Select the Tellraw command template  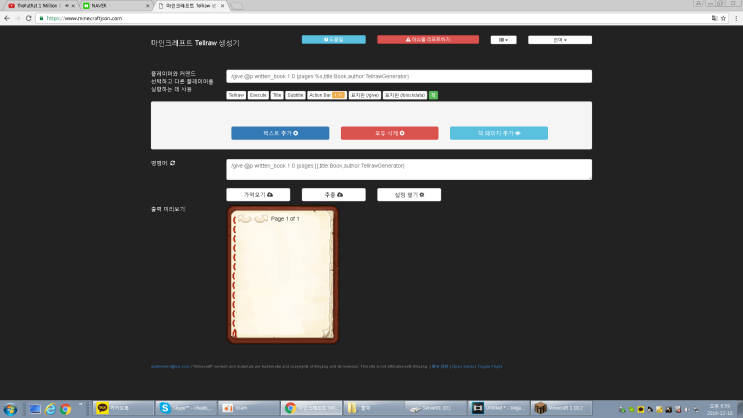pyautogui.click(x=236, y=95)
